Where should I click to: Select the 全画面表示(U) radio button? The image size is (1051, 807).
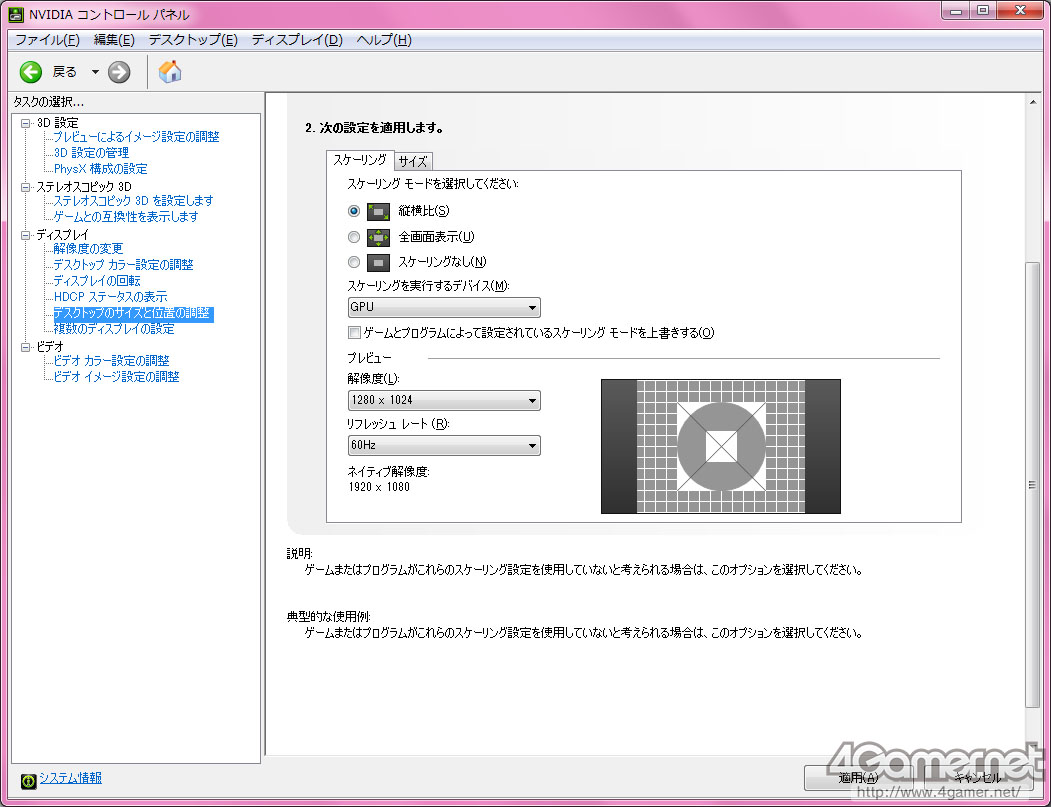[x=354, y=237]
